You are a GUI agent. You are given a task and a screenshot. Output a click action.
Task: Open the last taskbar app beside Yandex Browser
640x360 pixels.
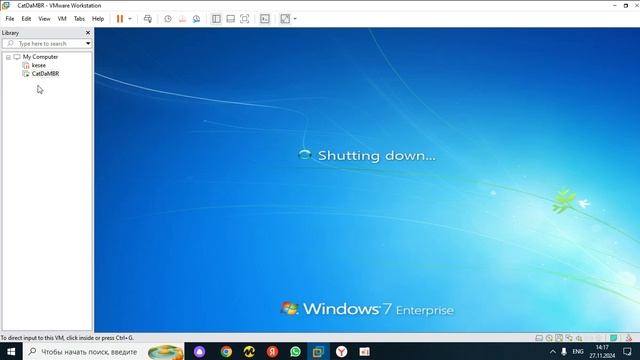[364, 351]
